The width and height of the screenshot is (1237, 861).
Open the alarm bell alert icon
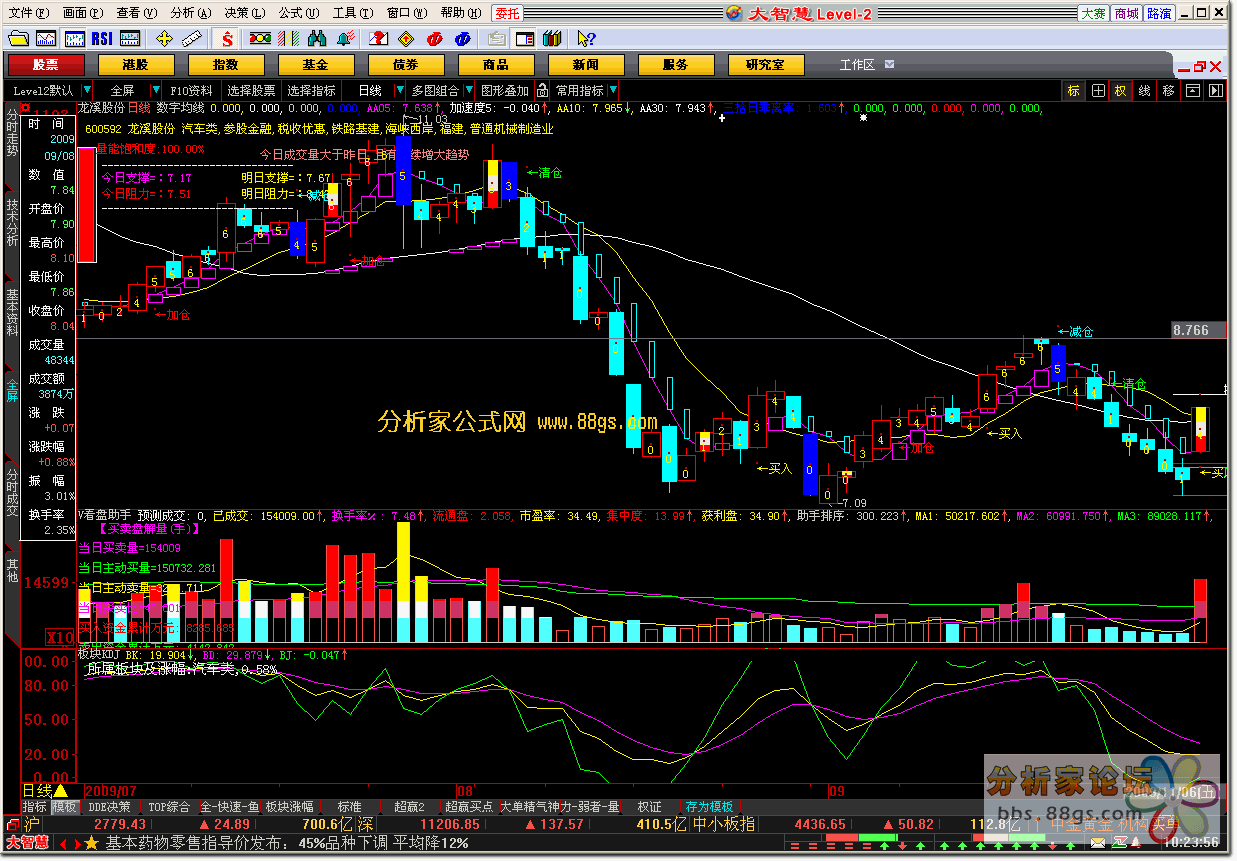pos(346,39)
